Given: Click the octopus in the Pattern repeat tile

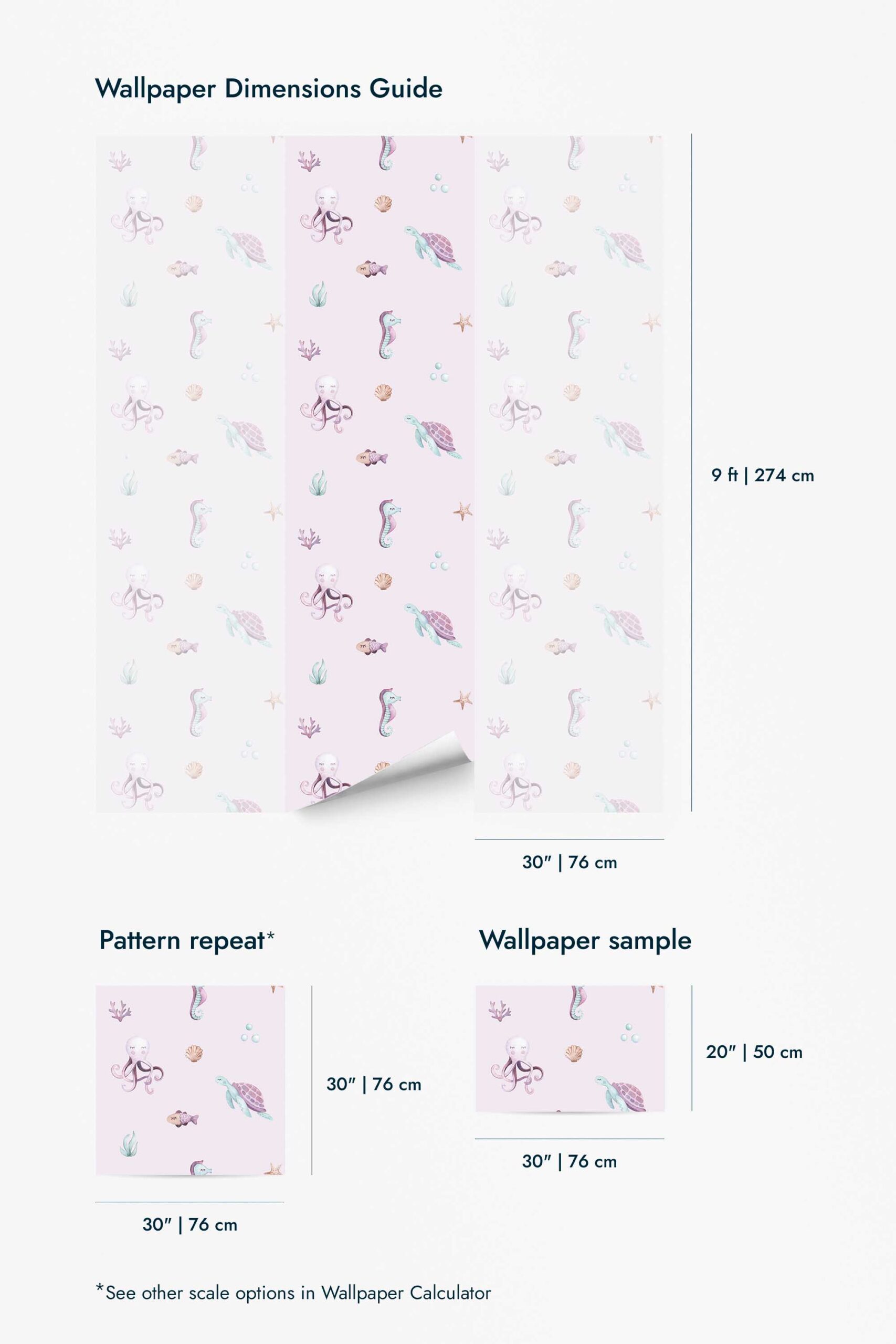Looking at the screenshot, I should [137, 1064].
